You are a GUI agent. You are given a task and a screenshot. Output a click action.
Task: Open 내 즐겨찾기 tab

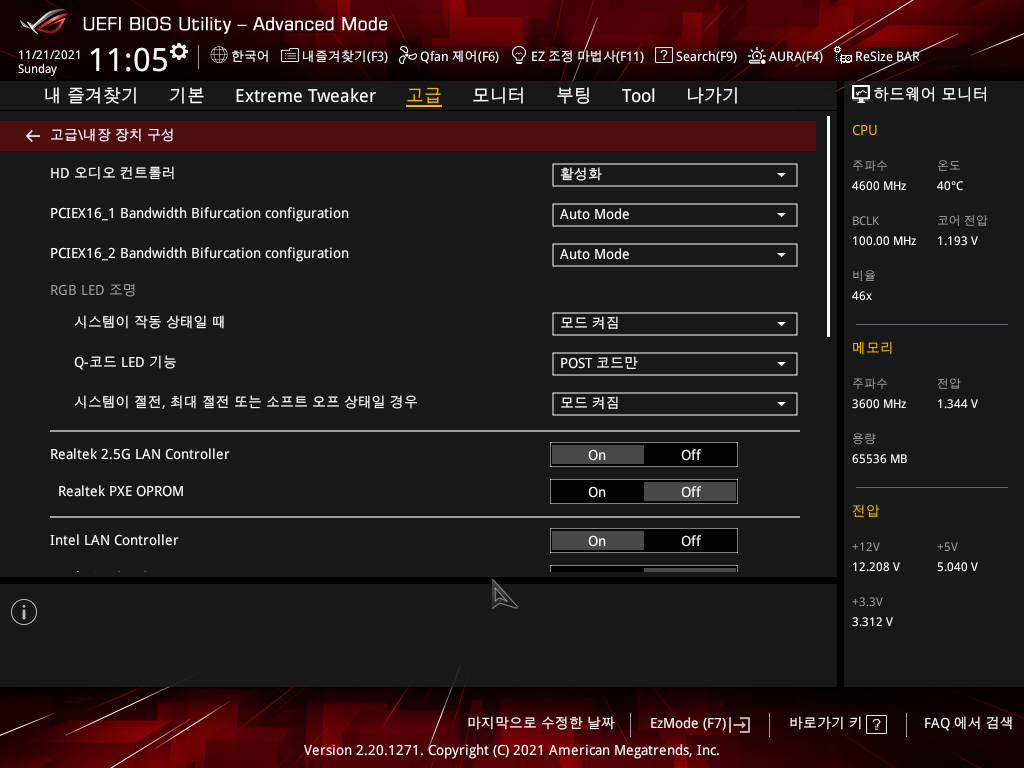click(91, 96)
